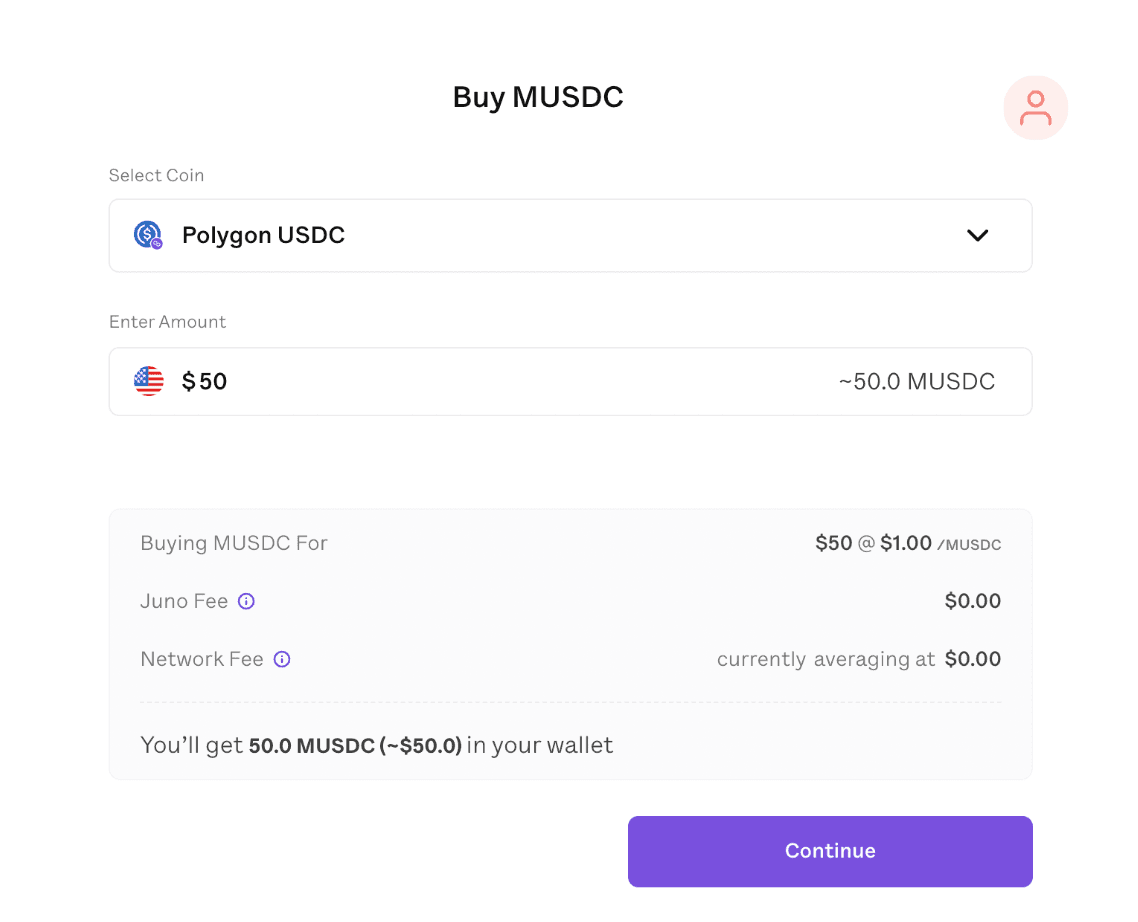This screenshot has width=1138, height=922.
Task: Show Network Fee info tooltip icon
Action: pos(282,659)
